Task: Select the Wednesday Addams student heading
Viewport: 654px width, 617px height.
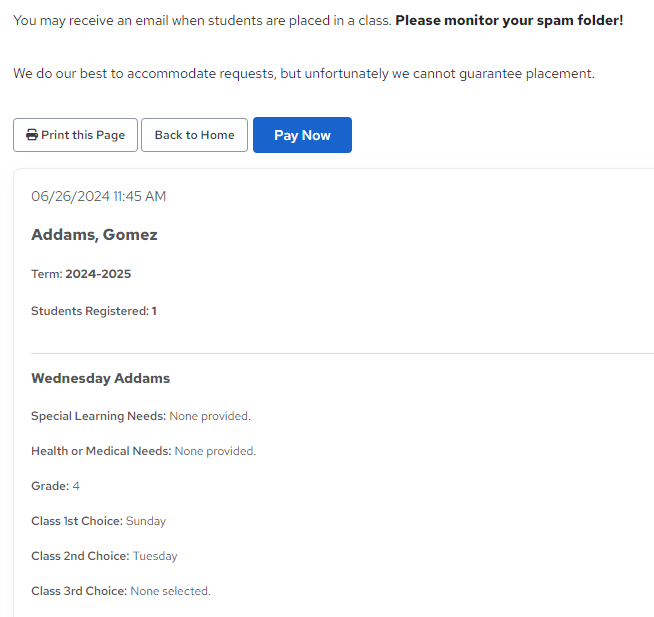Action: tap(101, 378)
